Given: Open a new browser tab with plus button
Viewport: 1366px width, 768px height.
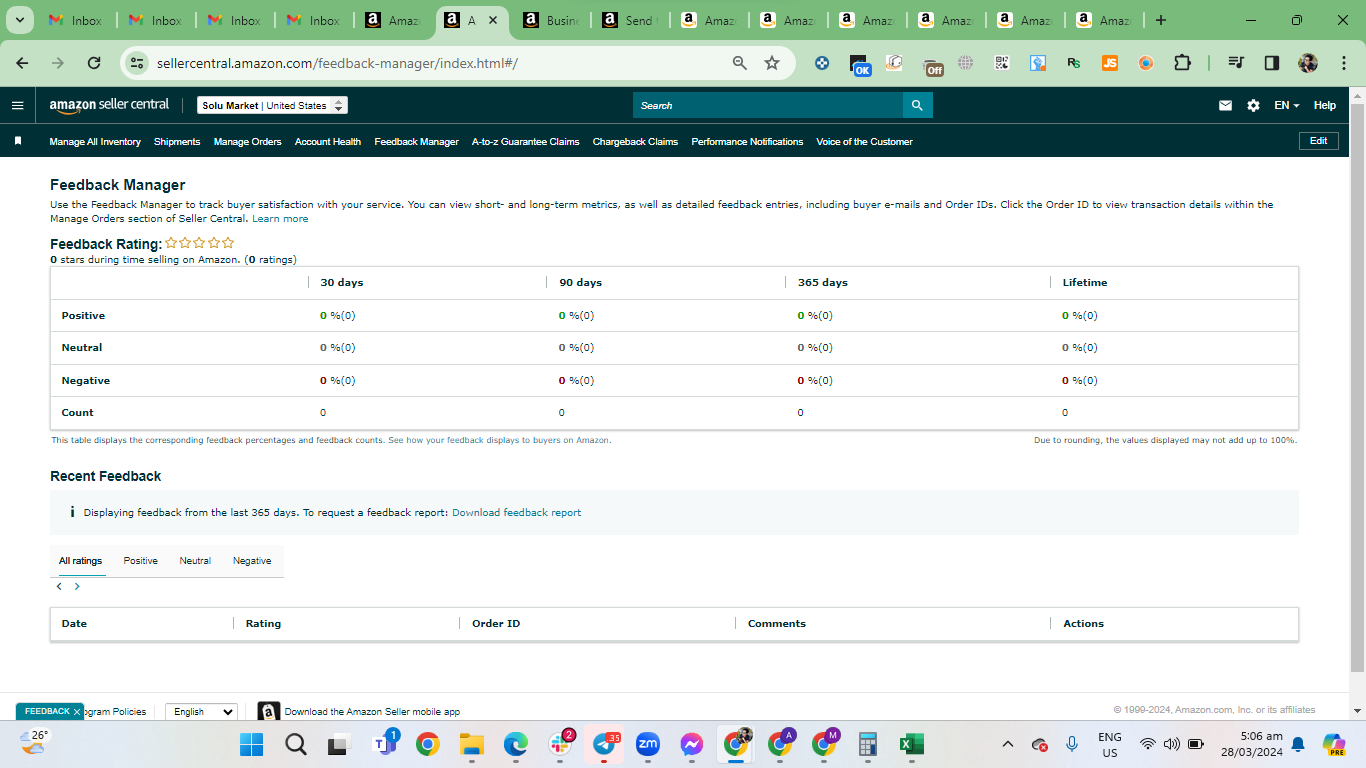Looking at the screenshot, I should (x=1160, y=20).
